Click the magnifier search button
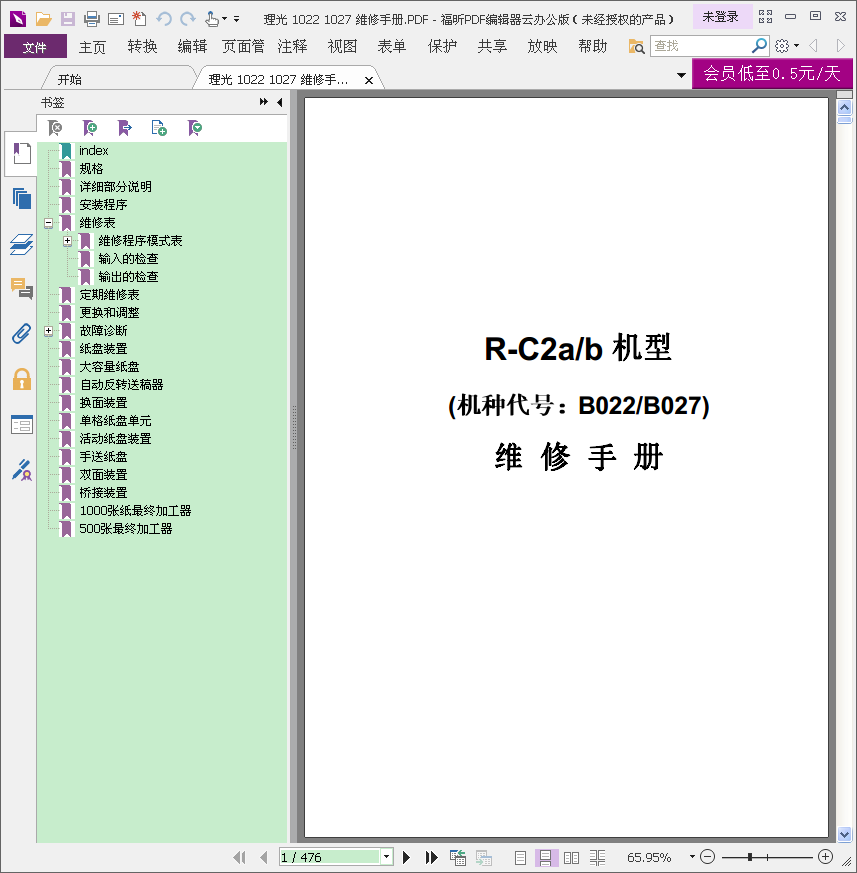 pyautogui.click(x=760, y=46)
